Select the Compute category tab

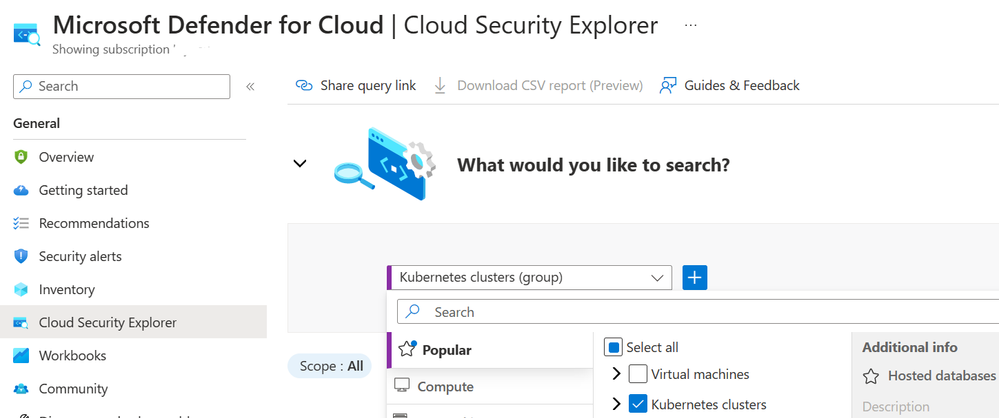pos(490,386)
